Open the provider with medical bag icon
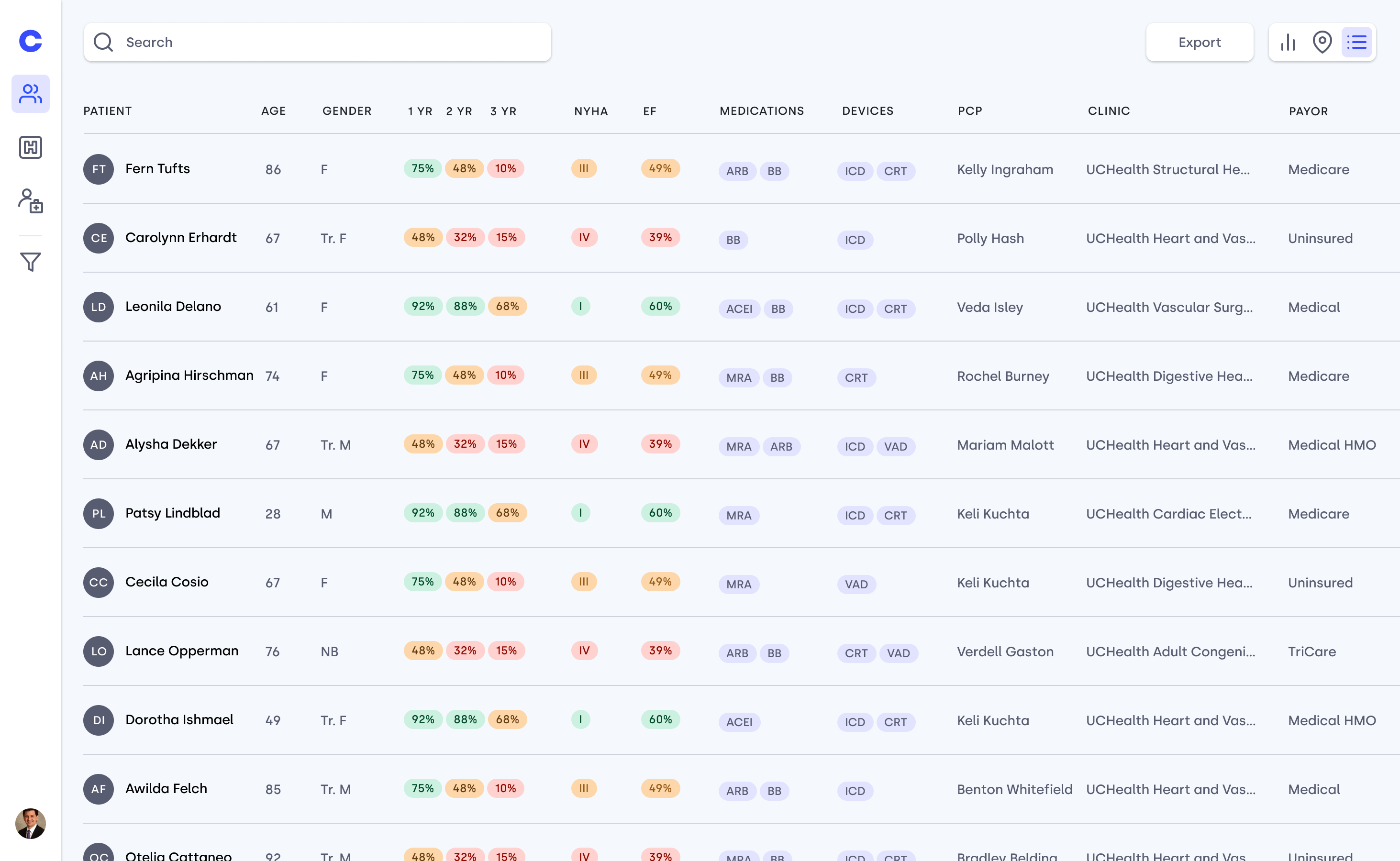The width and height of the screenshot is (1400, 861). click(30, 201)
